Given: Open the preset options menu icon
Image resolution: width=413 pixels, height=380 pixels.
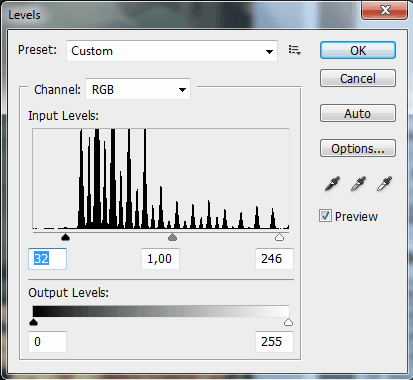Looking at the screenshot, I should click(x=295, y=50).
